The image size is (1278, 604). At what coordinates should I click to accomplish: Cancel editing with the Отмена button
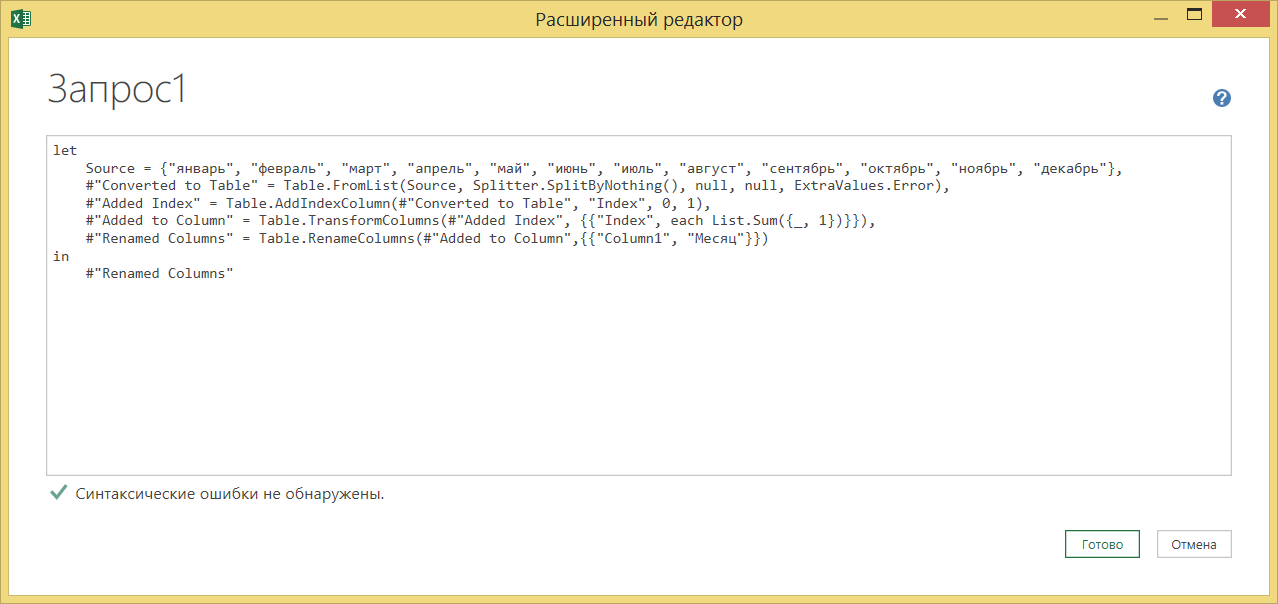click(1194, 544)
